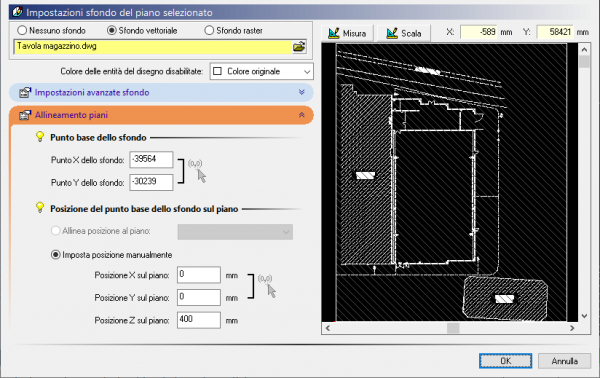Click the Punto X dello sfondo field
Screen dimensions: 600x378
pos(151,160)
